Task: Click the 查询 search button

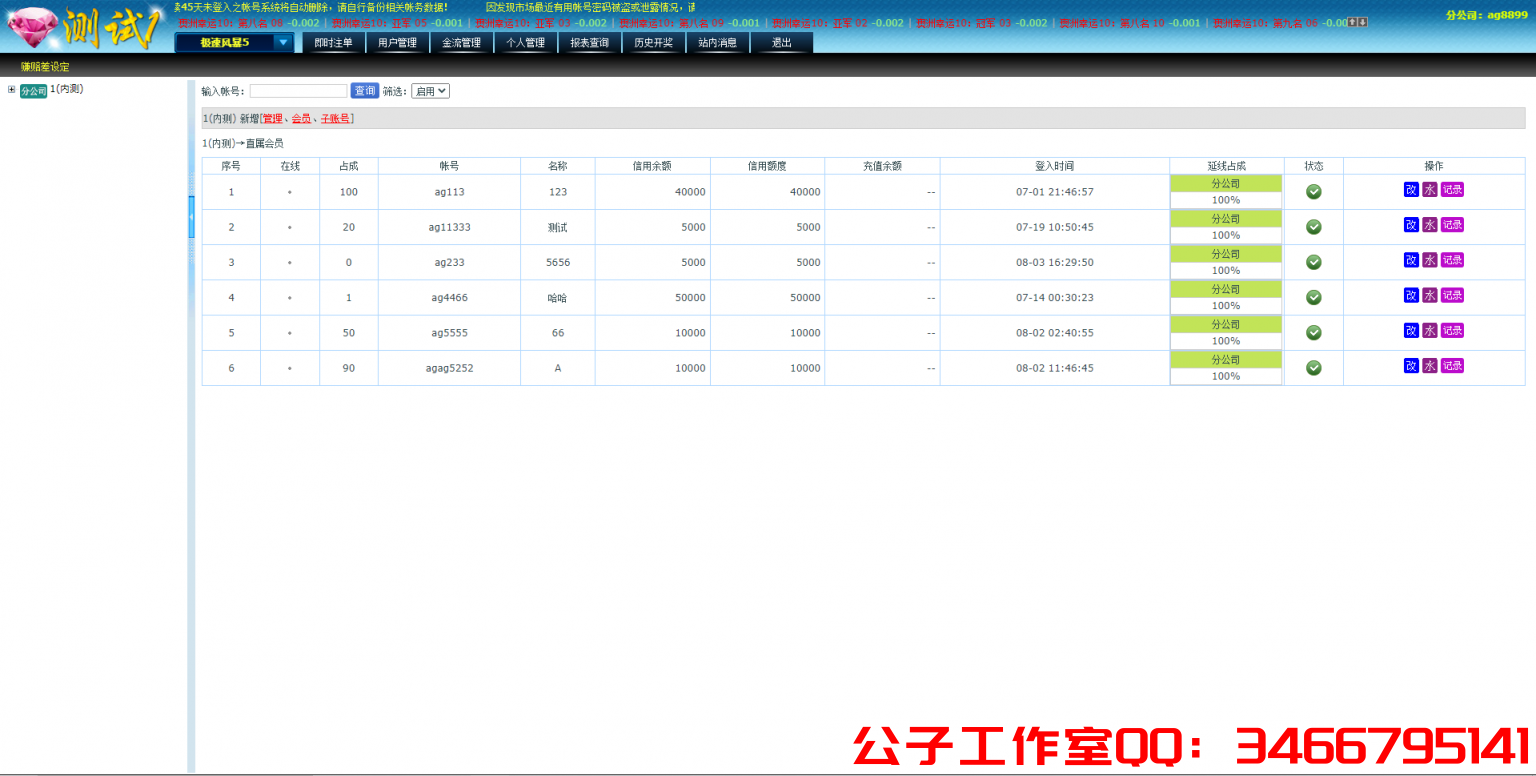Action: pyautogui.click(x=365, y=91)
